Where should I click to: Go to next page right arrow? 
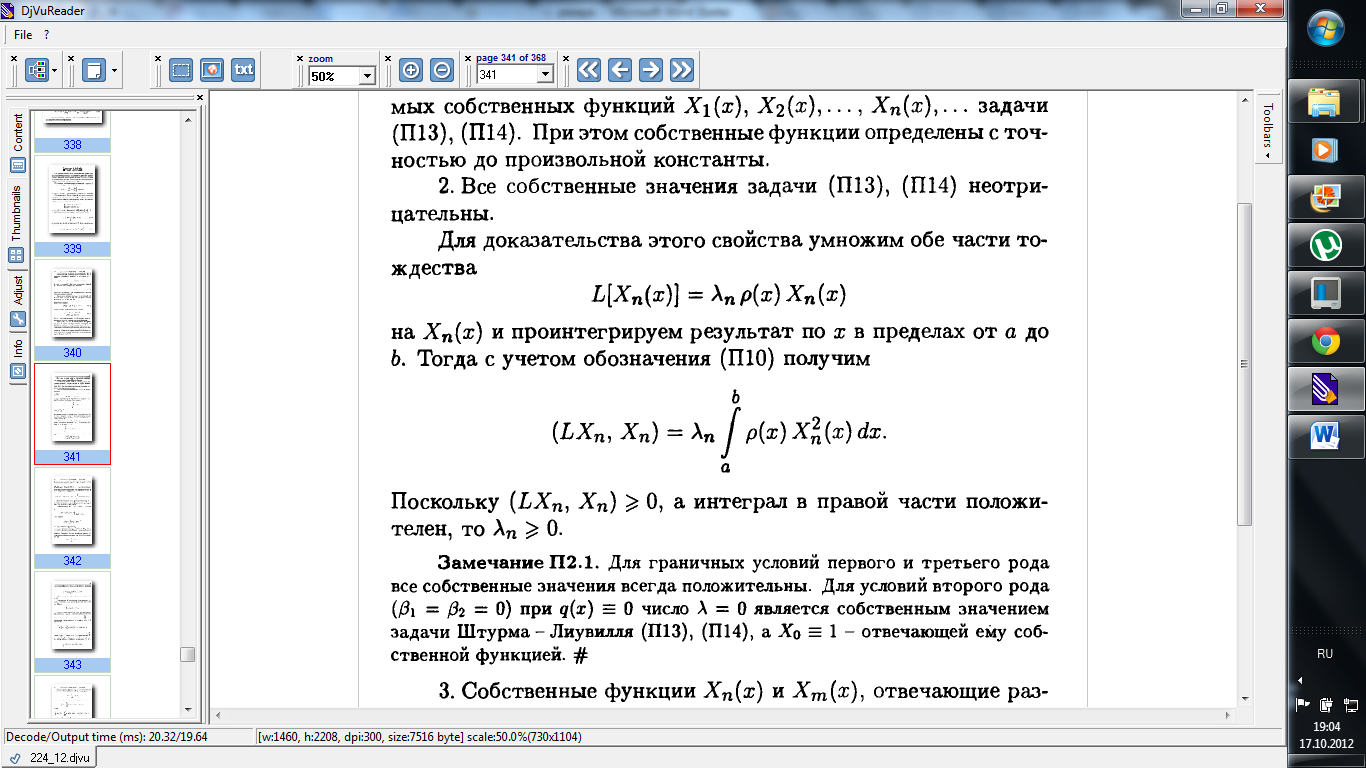(651, 69)
